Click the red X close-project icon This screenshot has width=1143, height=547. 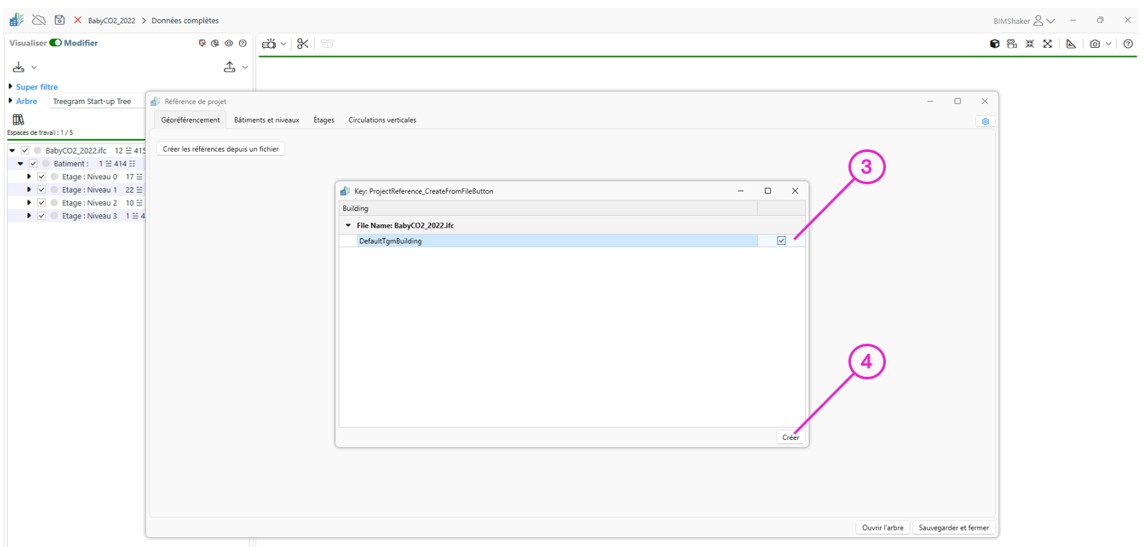pyautogui.click(x=78, y=20)
